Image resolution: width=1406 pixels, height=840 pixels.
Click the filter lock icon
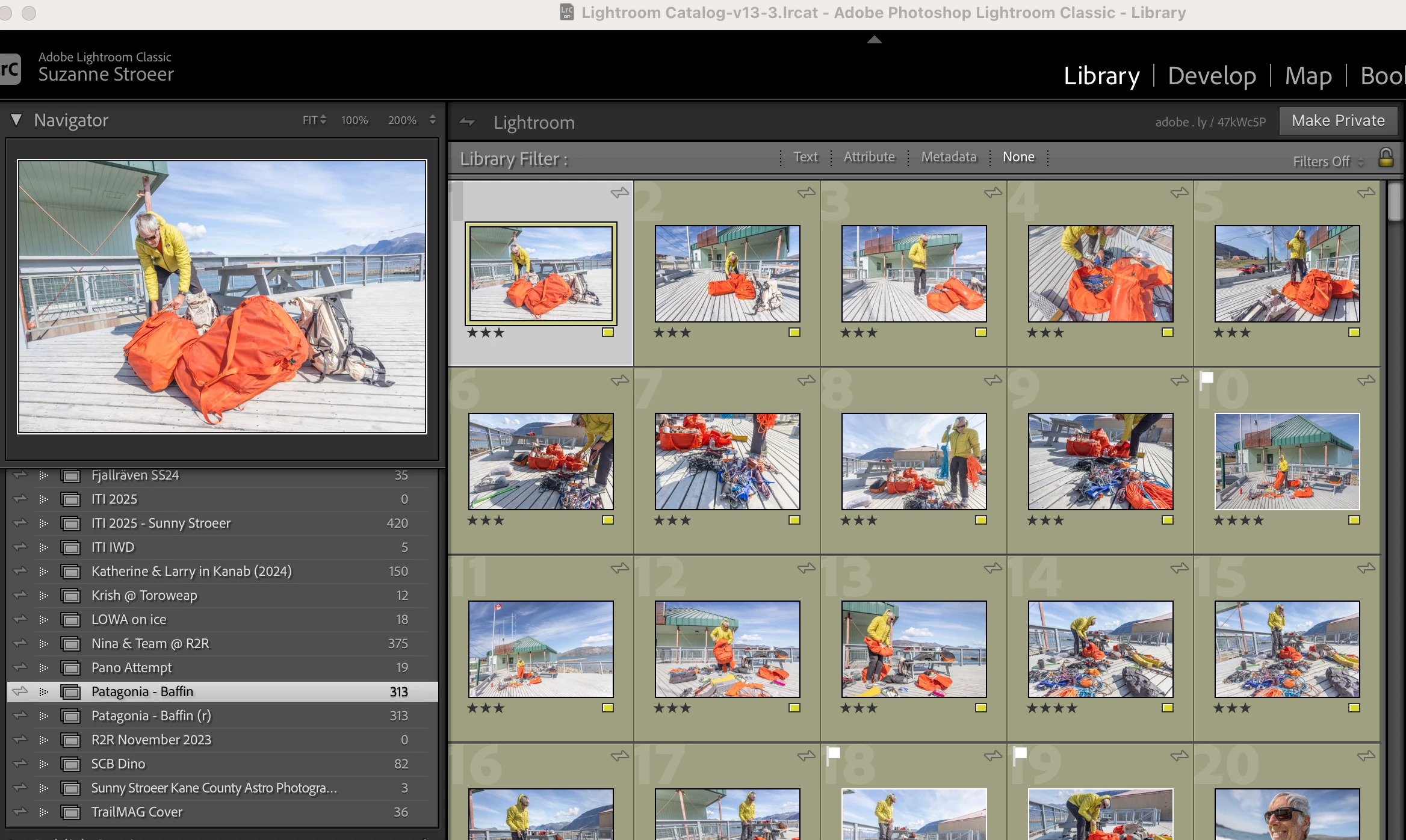point(1386,158)
